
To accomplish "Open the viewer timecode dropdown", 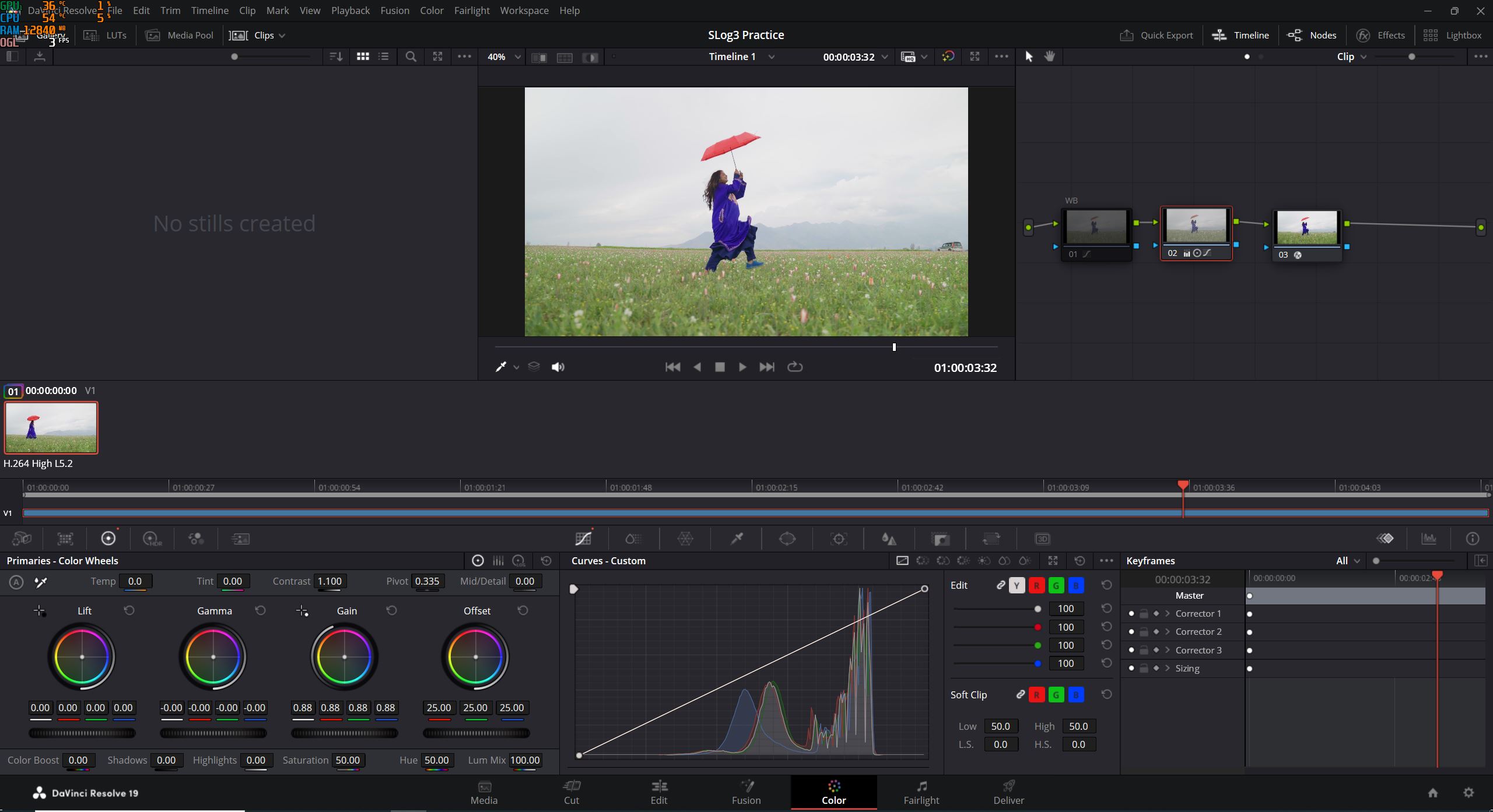I will 885,57.
